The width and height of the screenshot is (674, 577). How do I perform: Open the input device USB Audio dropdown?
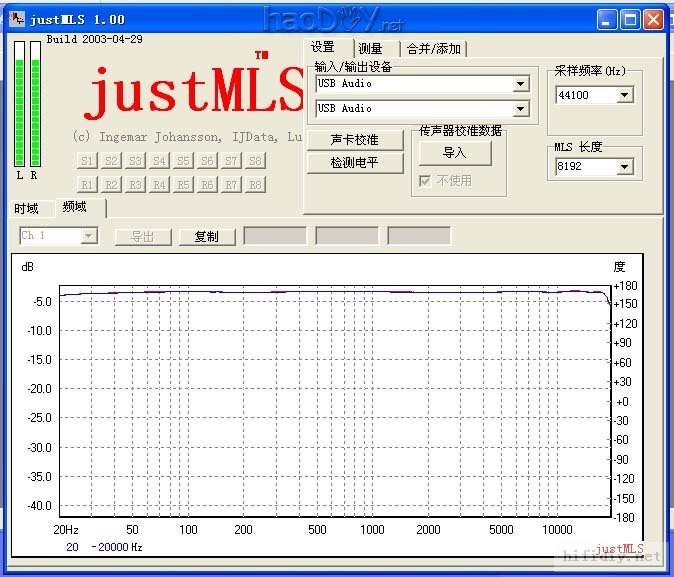[x=521, y=84]
